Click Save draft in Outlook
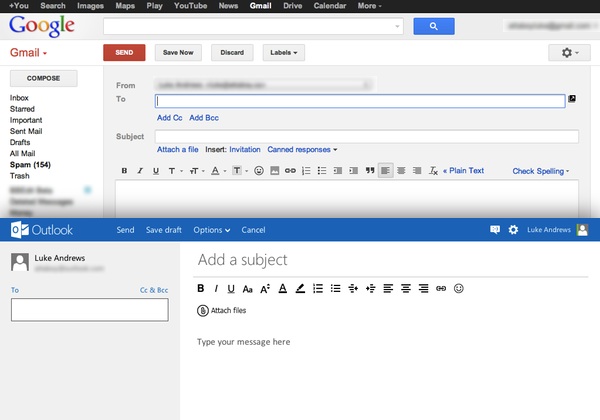 click(164, 230)
